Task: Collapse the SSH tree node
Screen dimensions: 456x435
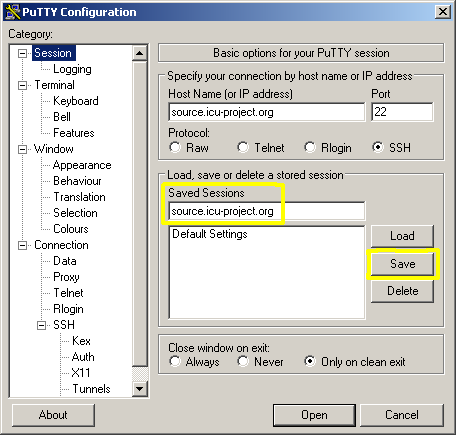Action: tap(41, 325)
